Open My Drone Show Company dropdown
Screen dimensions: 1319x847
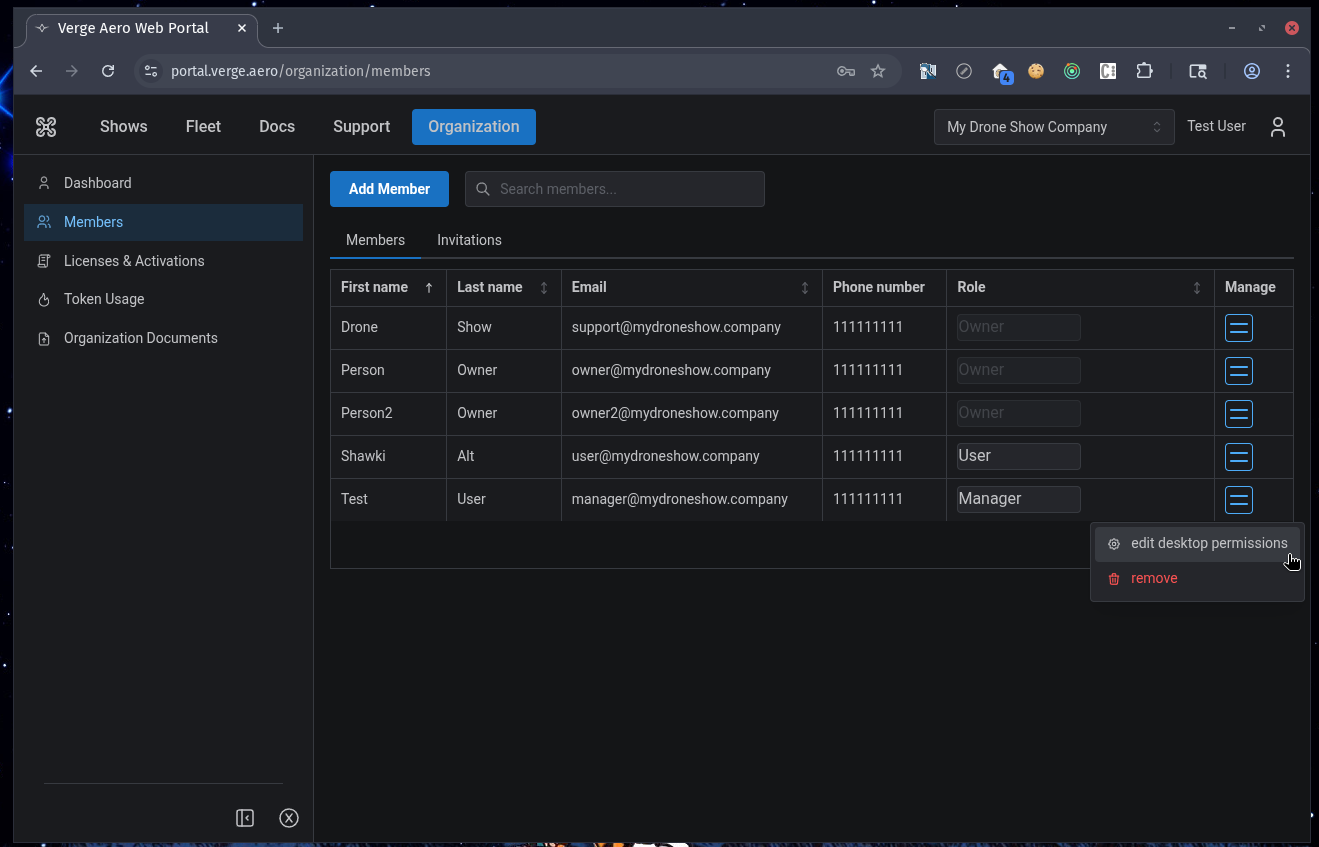click(x=1053, y=127)
